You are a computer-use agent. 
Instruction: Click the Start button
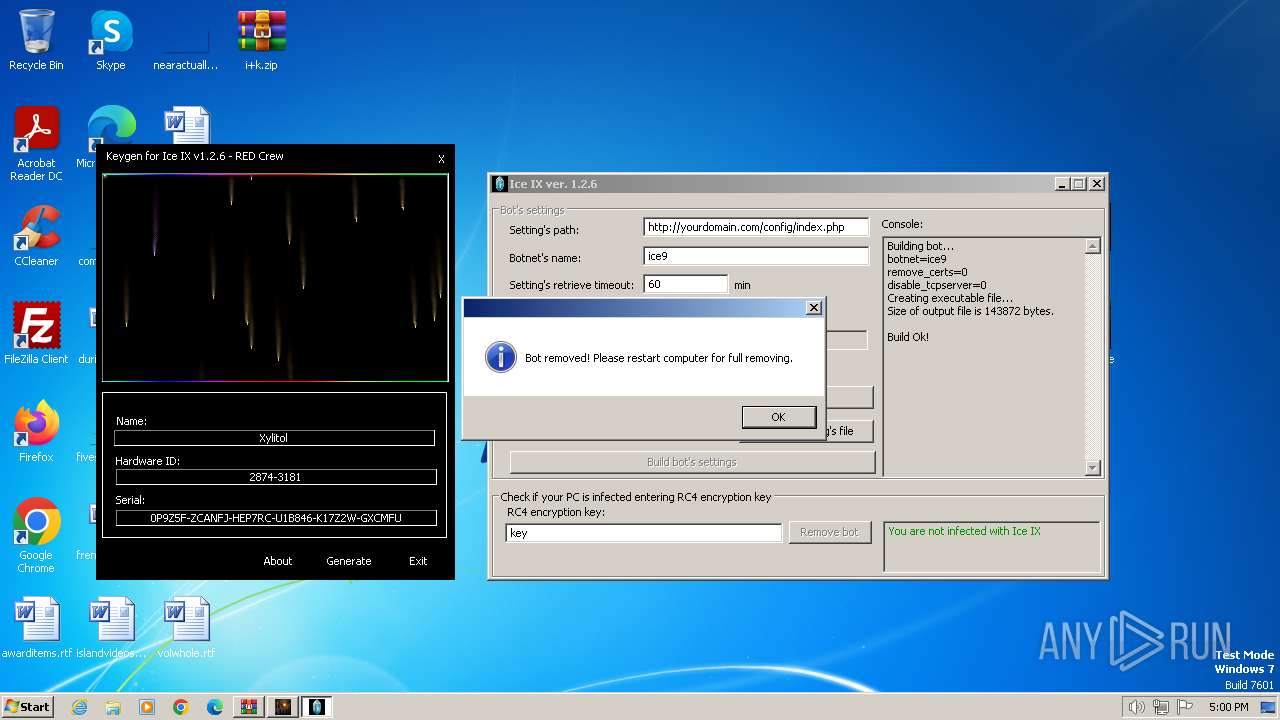click(27, 706)
